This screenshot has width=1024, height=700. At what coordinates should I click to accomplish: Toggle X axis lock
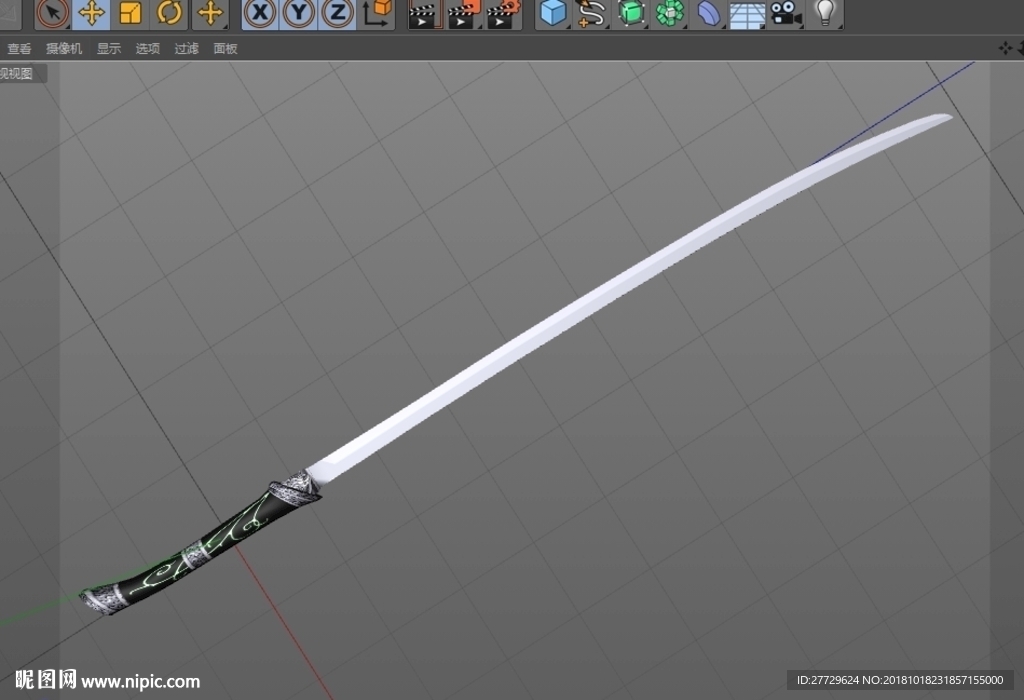(x=260, y=13)
